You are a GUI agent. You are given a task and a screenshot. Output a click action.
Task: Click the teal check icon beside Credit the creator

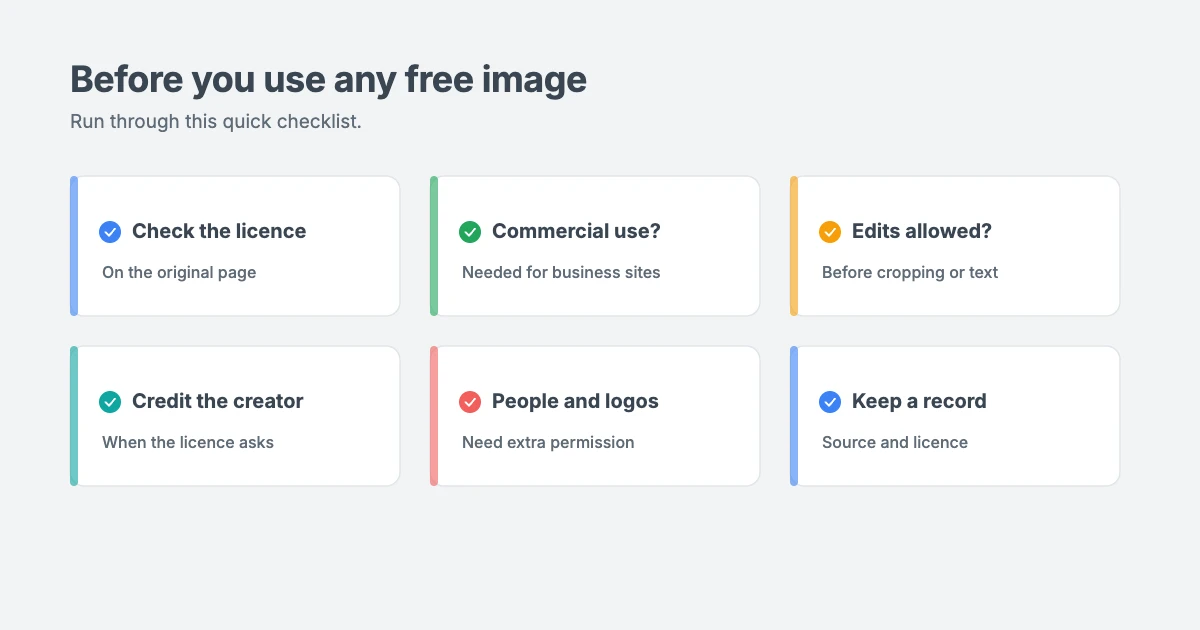110,402
